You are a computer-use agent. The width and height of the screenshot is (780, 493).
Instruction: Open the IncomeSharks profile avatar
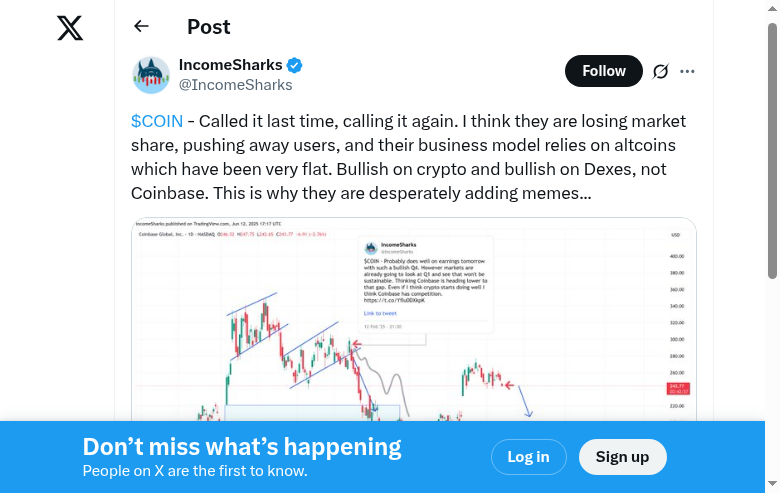(x=151, y=75)
